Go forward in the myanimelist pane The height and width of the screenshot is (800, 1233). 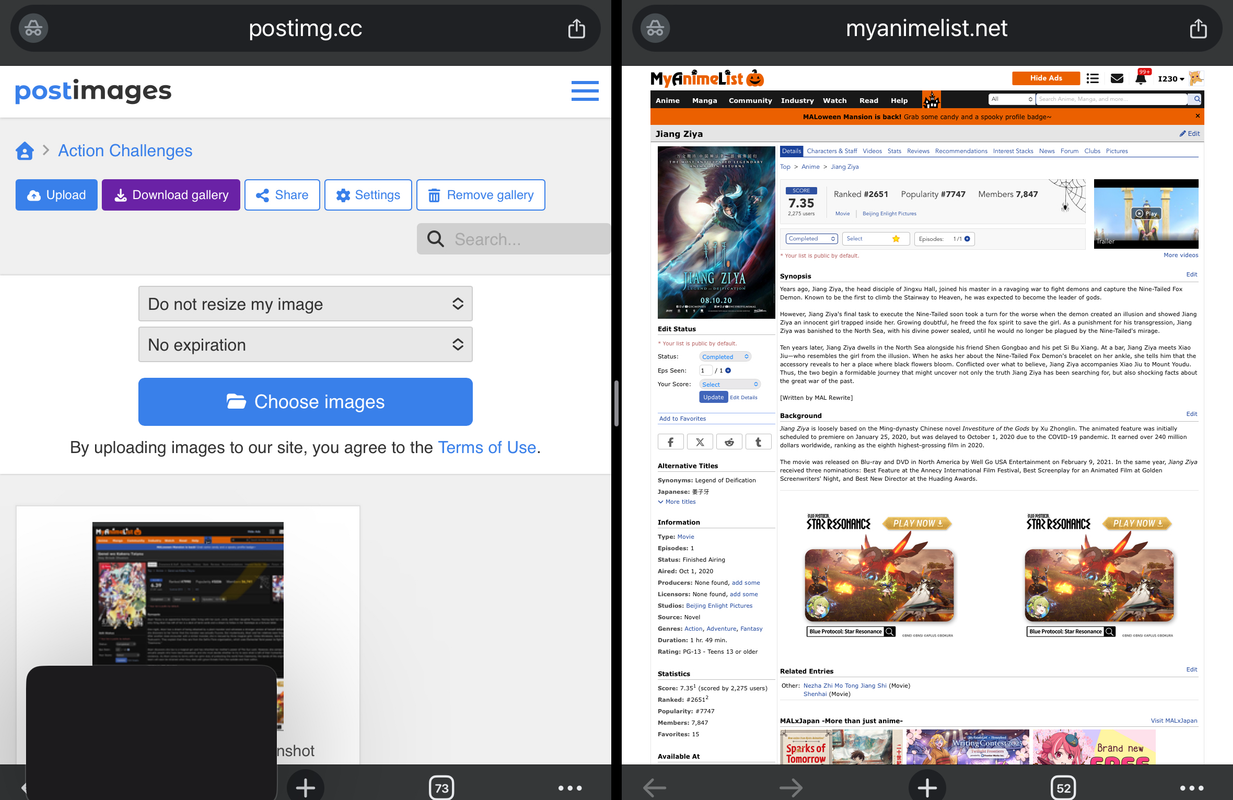coord(790,788)
